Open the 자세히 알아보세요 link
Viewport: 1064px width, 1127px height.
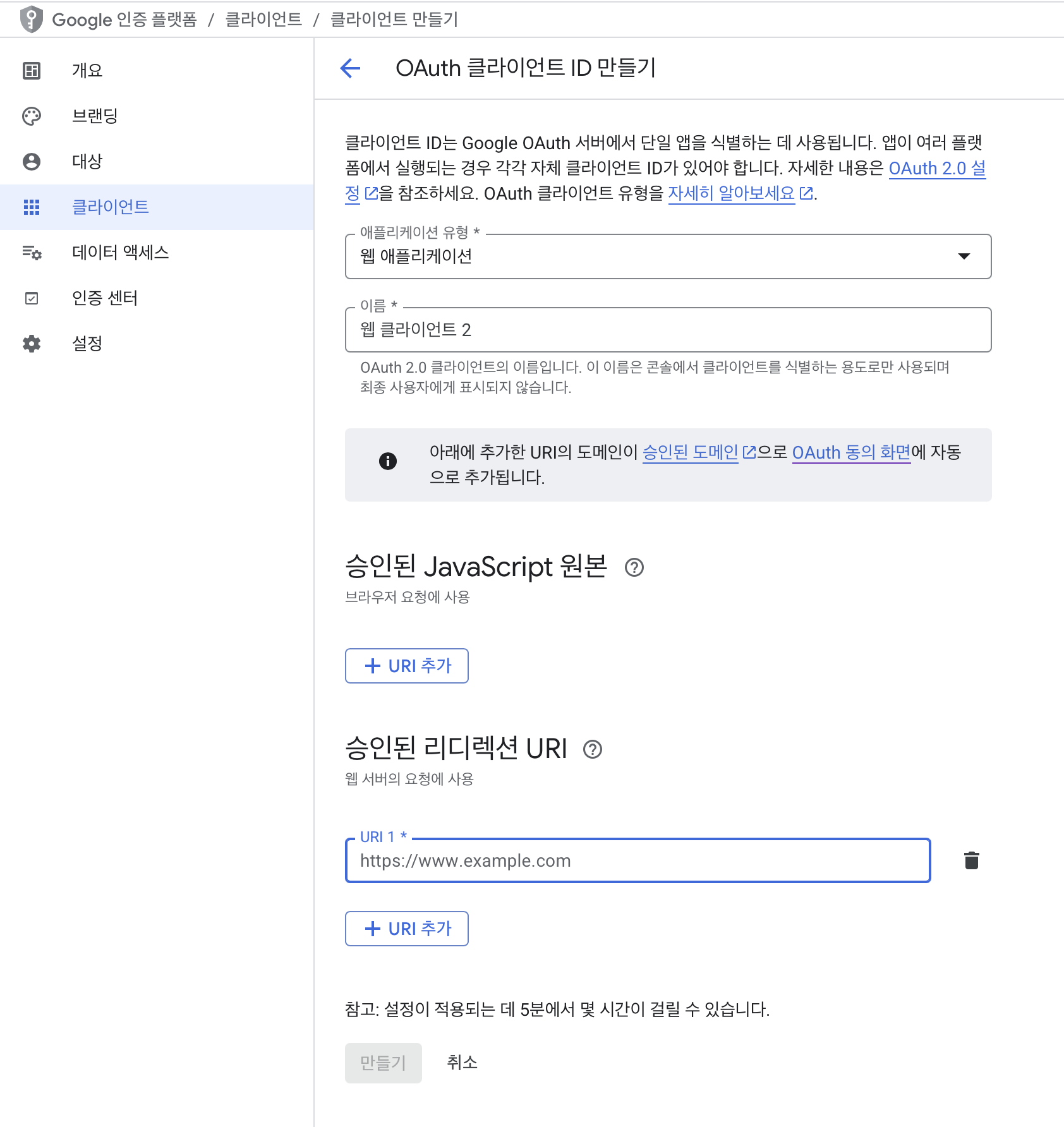[x=731, y=193]
